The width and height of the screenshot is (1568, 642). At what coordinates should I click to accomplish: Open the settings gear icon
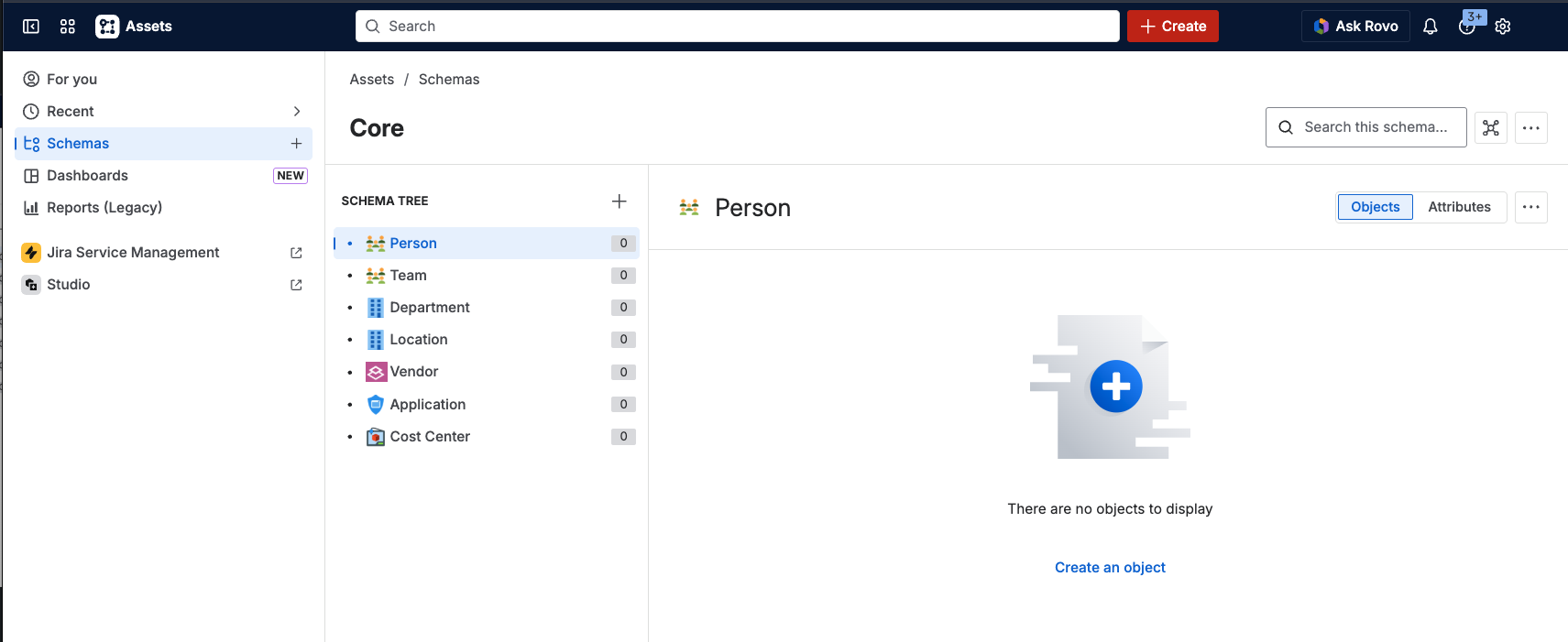(1503, 27)
